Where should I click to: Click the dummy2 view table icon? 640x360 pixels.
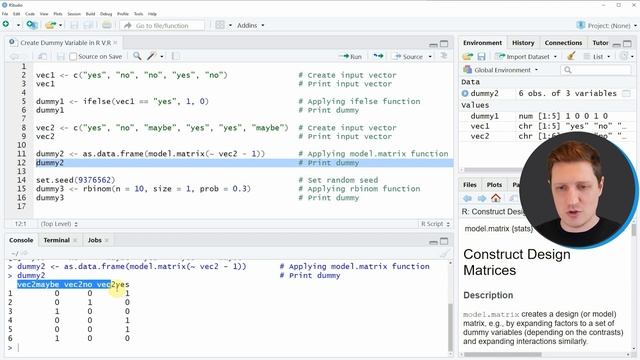tap(626, 93)
